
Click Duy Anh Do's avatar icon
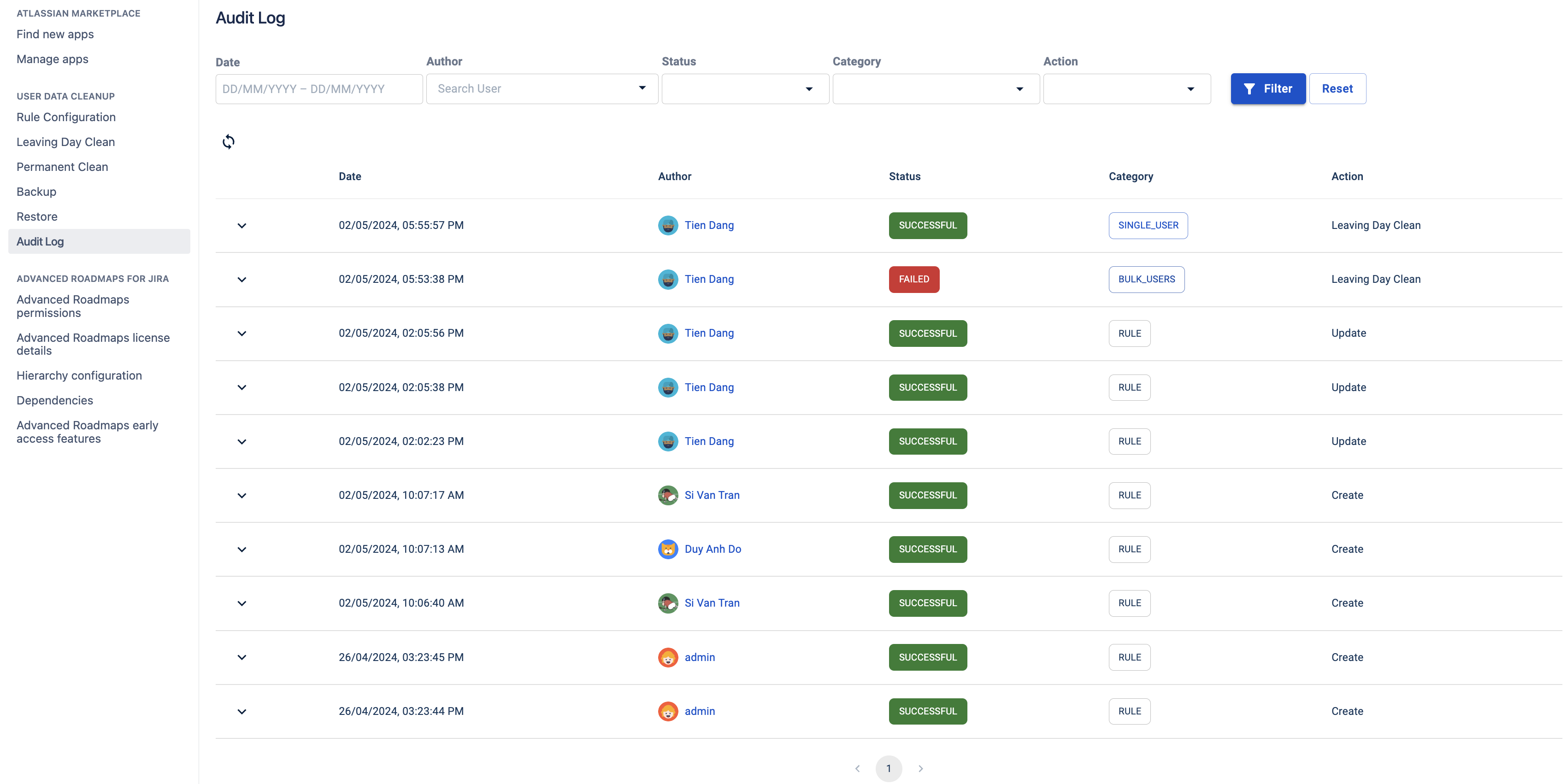coord(668,549)
